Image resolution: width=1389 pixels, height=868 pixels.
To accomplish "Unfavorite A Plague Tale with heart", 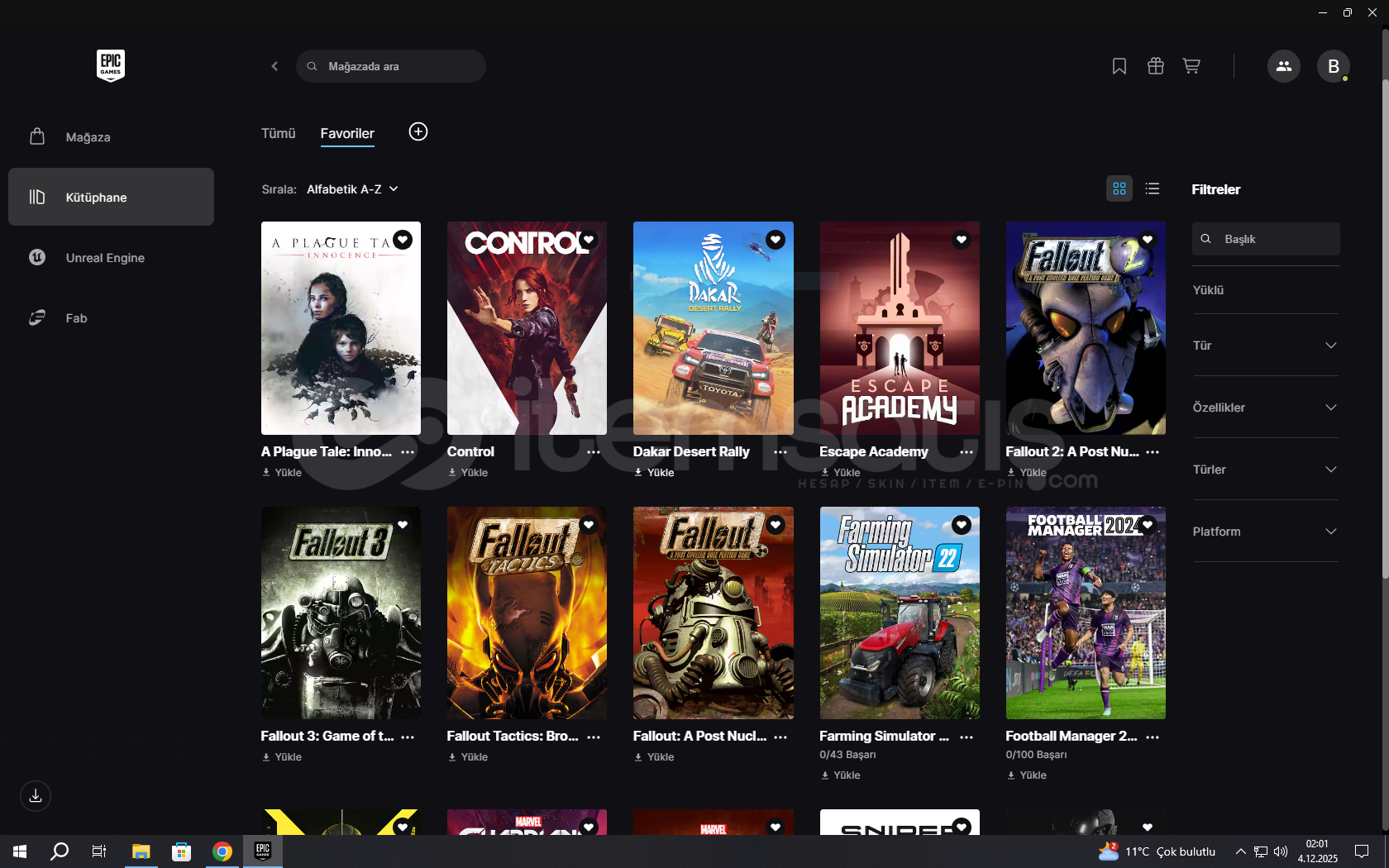I will [403, 240].
